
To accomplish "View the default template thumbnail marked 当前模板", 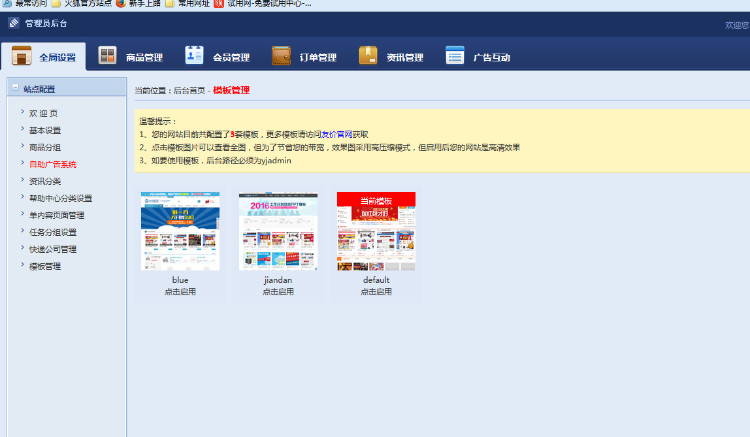I will point(376,231).
